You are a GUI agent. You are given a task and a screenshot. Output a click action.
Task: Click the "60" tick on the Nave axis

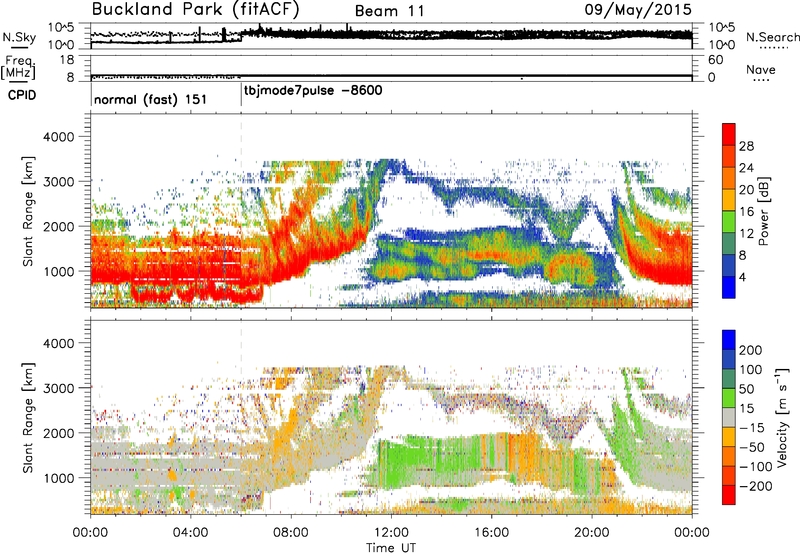[715, 60]
